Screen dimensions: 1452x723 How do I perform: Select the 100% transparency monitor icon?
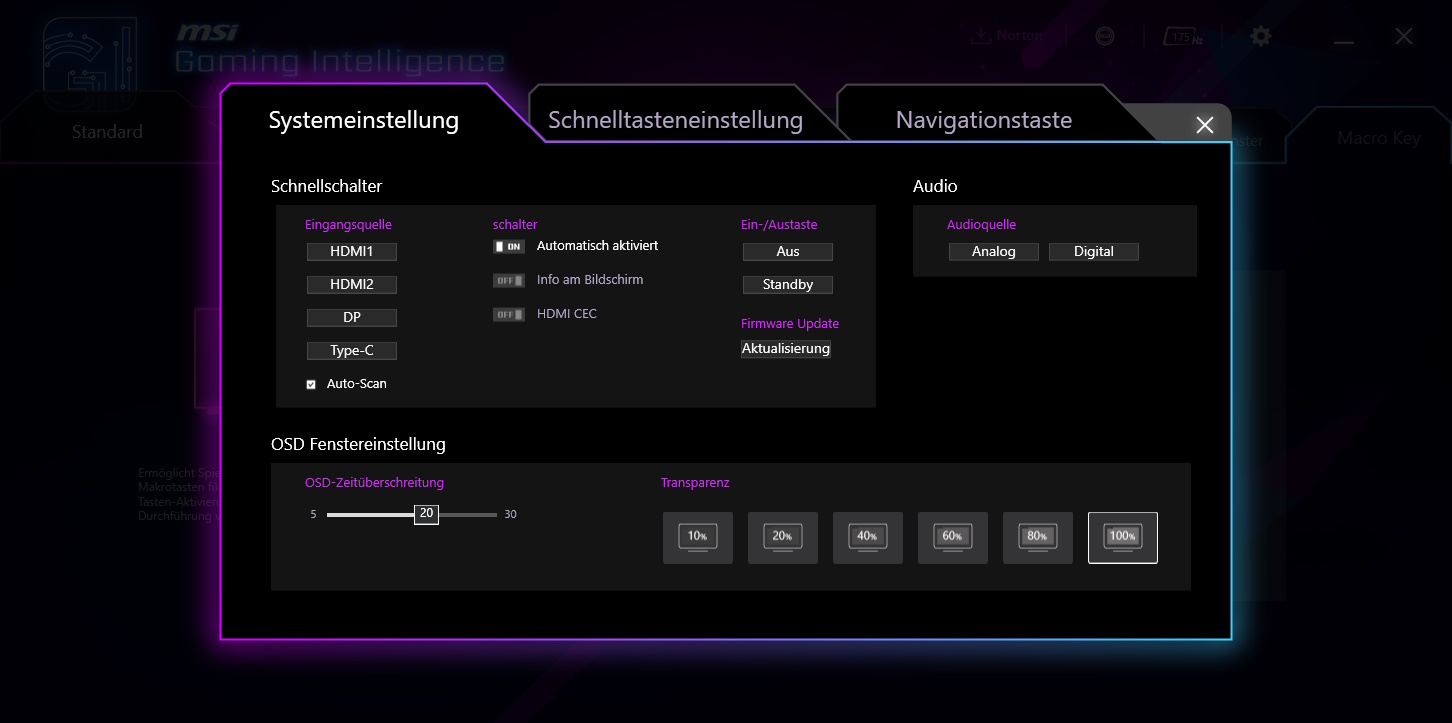point(1123,538)
